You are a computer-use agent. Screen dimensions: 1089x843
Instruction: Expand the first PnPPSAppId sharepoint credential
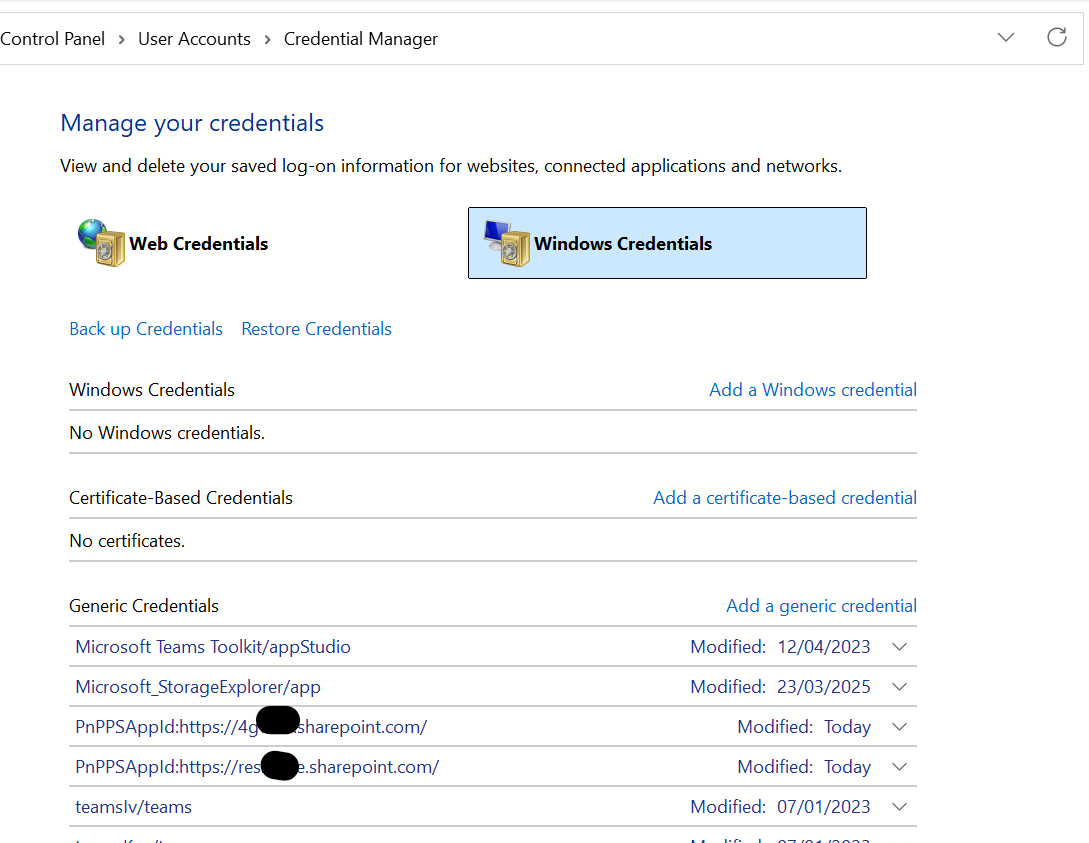[898, 727]
